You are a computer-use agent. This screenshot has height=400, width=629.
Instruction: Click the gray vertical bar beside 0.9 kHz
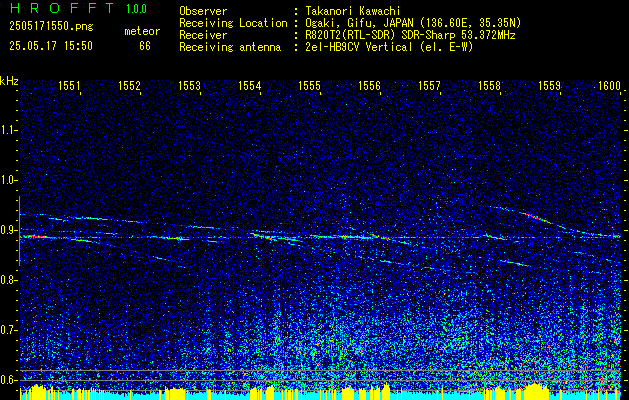(19, 231)
